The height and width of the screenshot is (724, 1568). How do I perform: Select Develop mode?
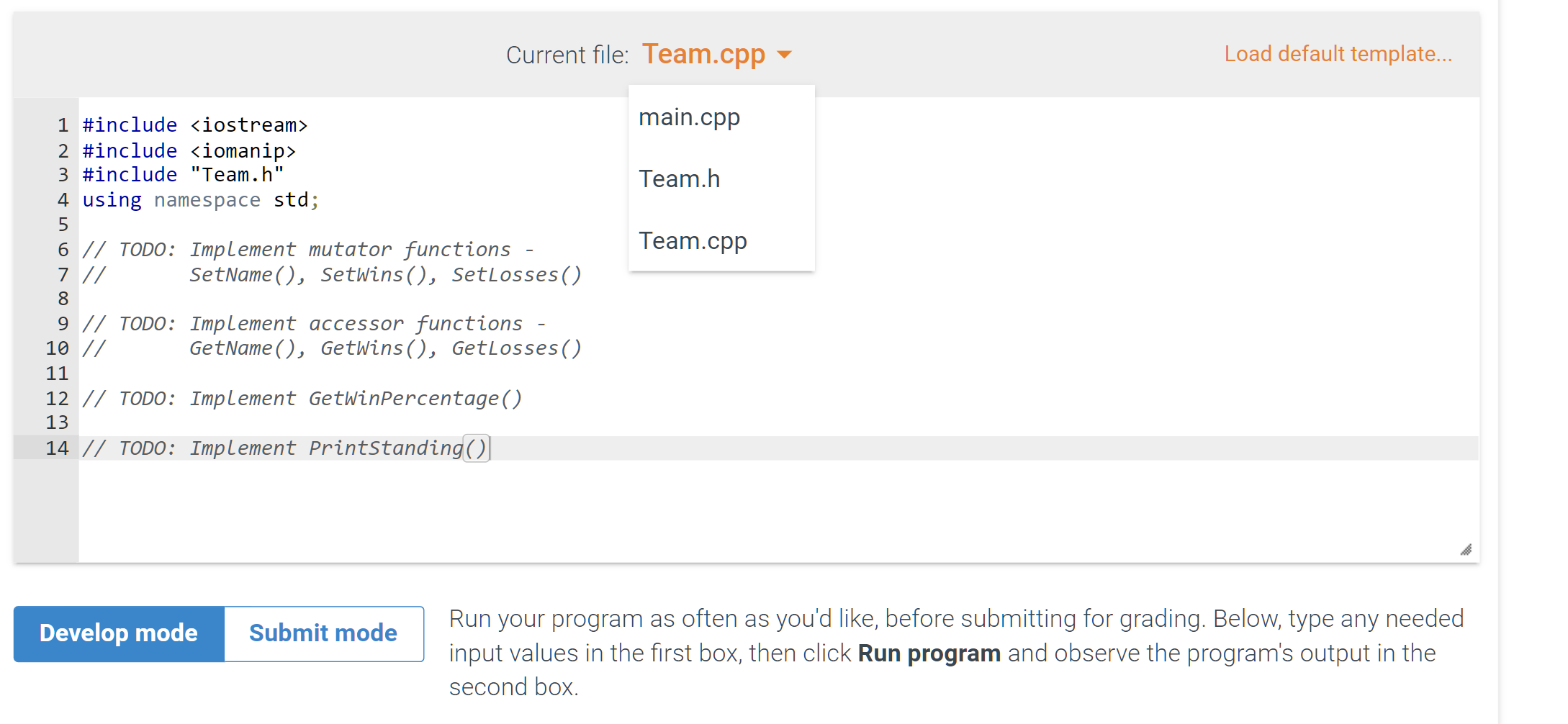click(x=119, y=633)
